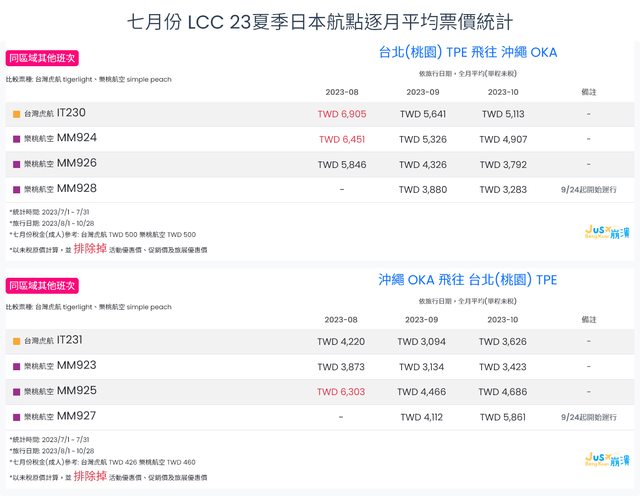This screenshot has width=640, height=496.
Task: Click the JUSX logo in the TPE→OKA section
Action: (x=607, y=232)
